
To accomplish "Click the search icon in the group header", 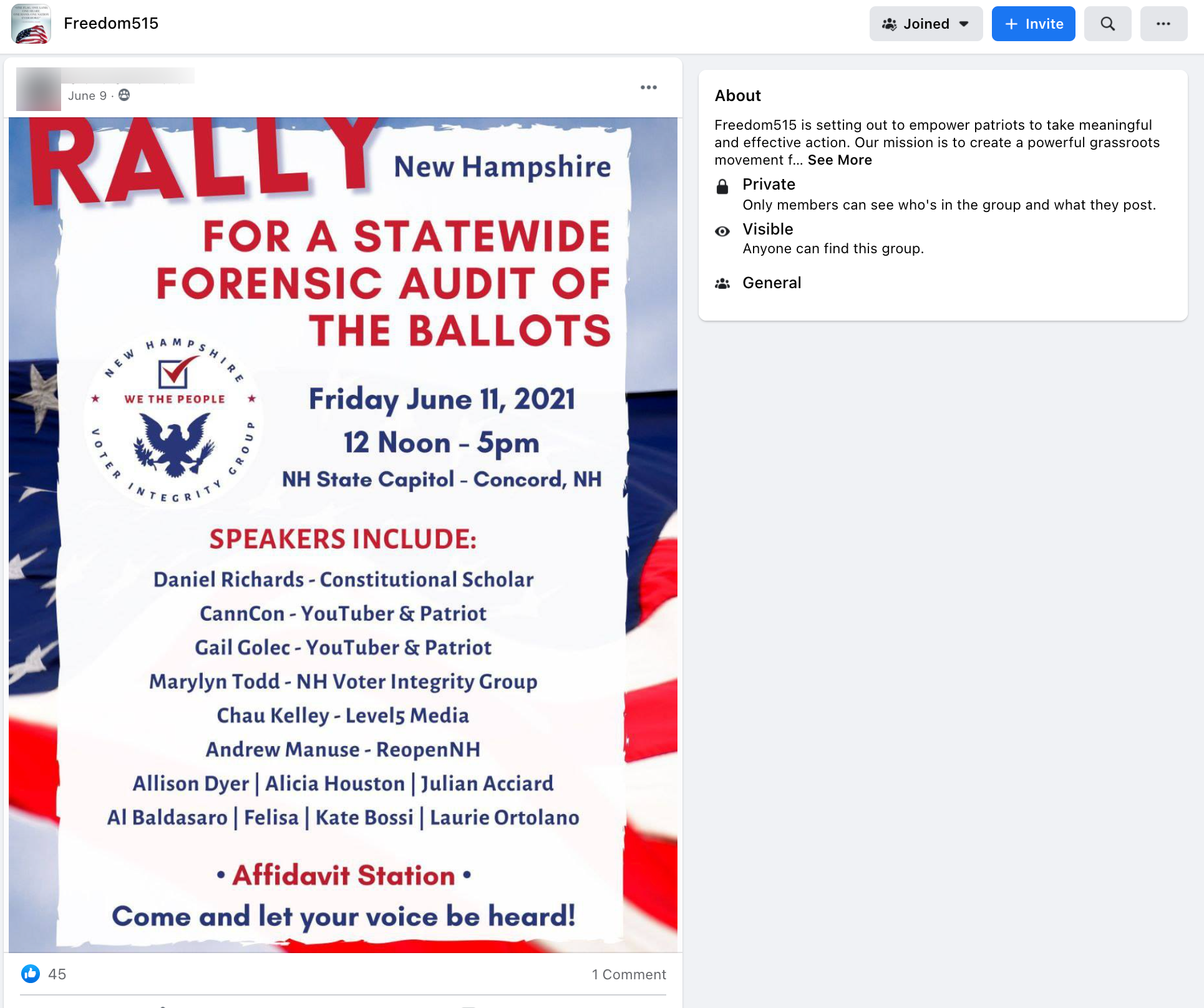I will point(1107,23).
